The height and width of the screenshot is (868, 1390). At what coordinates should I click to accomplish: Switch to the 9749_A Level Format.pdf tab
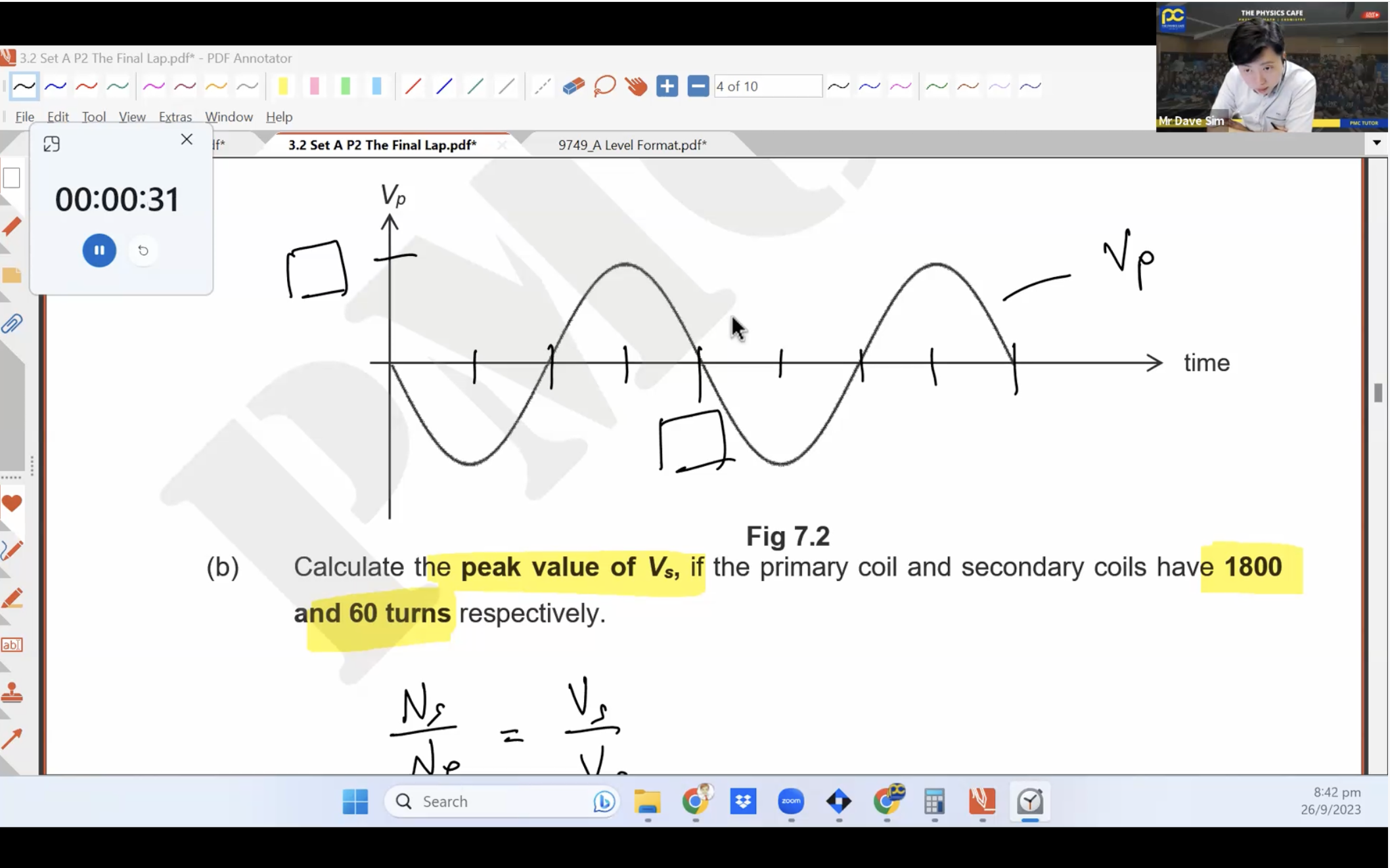point(632,145)
